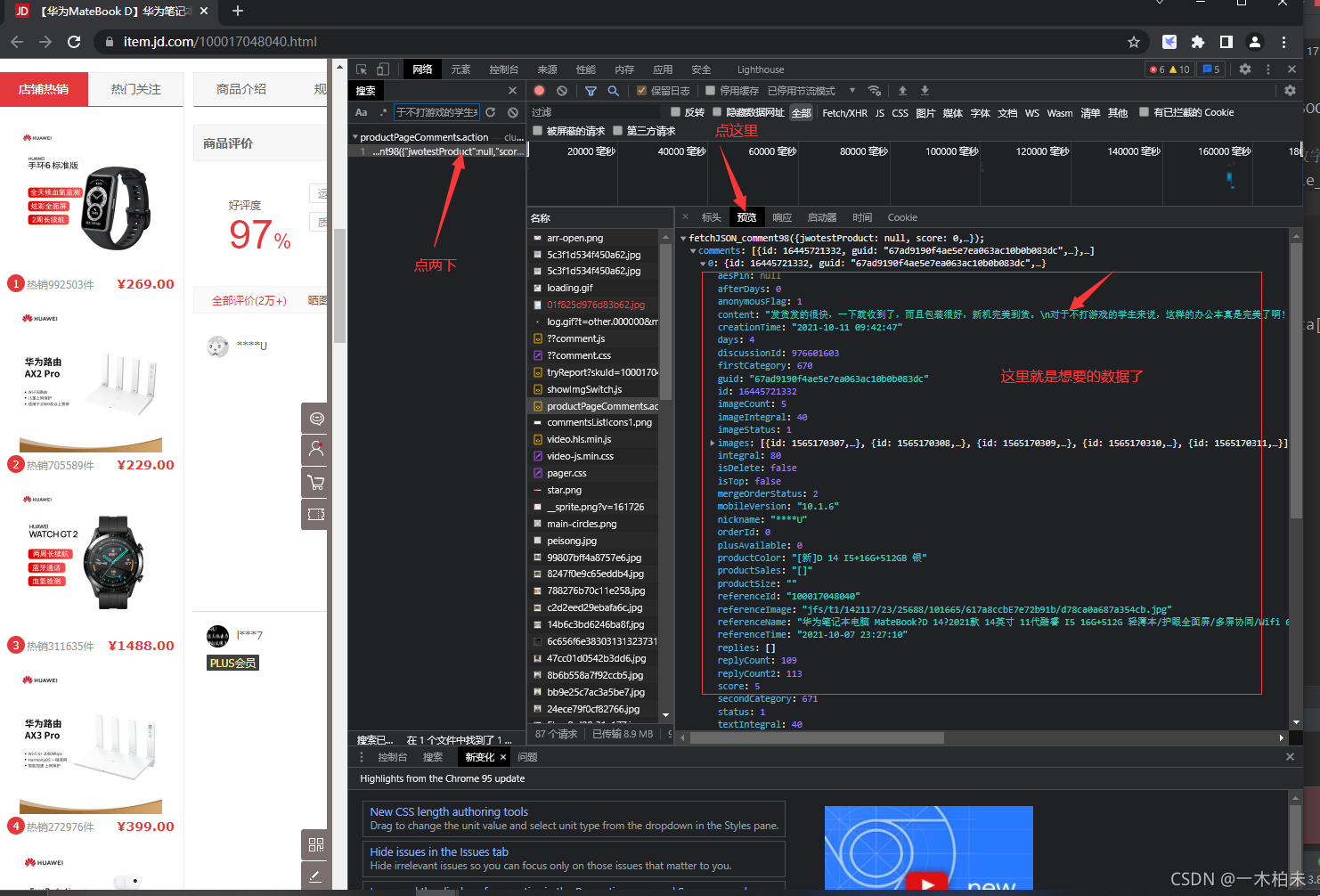
Task: Toggle the device toolbar icon
Action: 383,69
